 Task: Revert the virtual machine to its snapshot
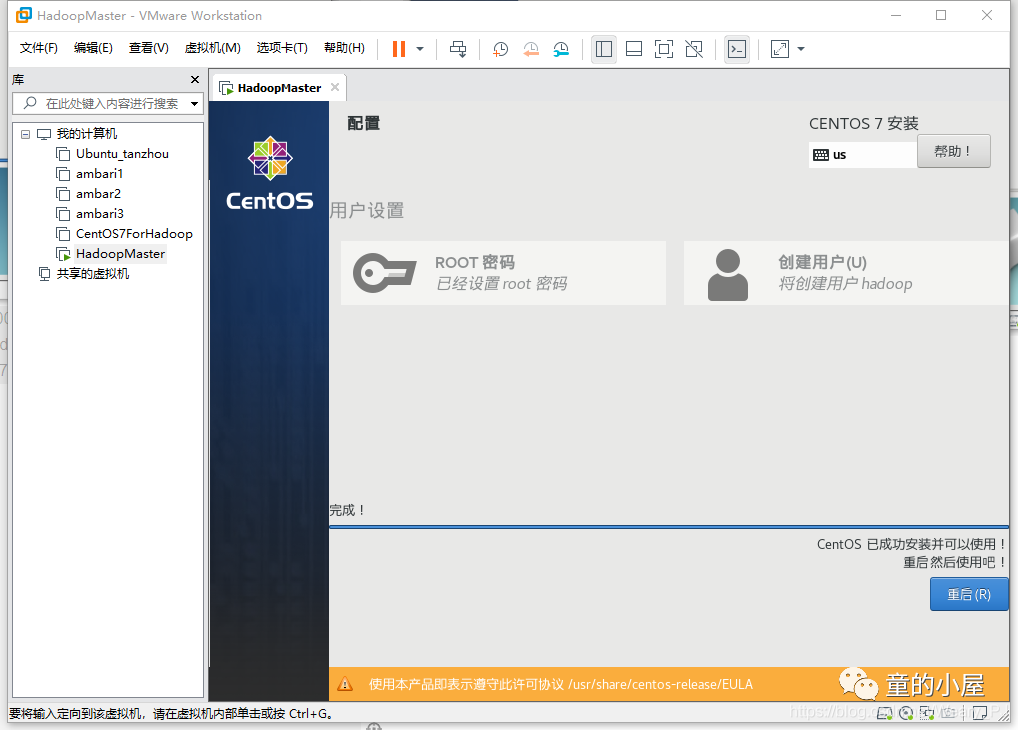(x=531, y=49)
